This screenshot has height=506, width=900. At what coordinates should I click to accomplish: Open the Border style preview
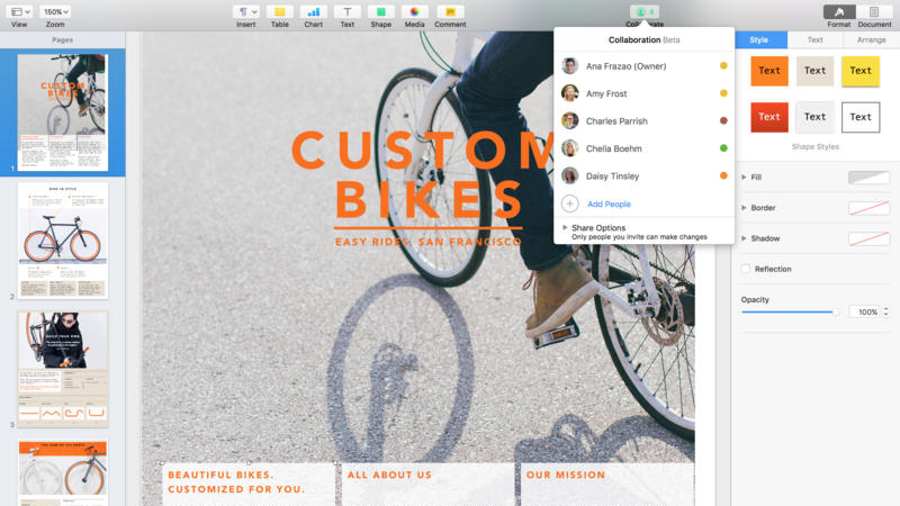[x=869, y=208]
